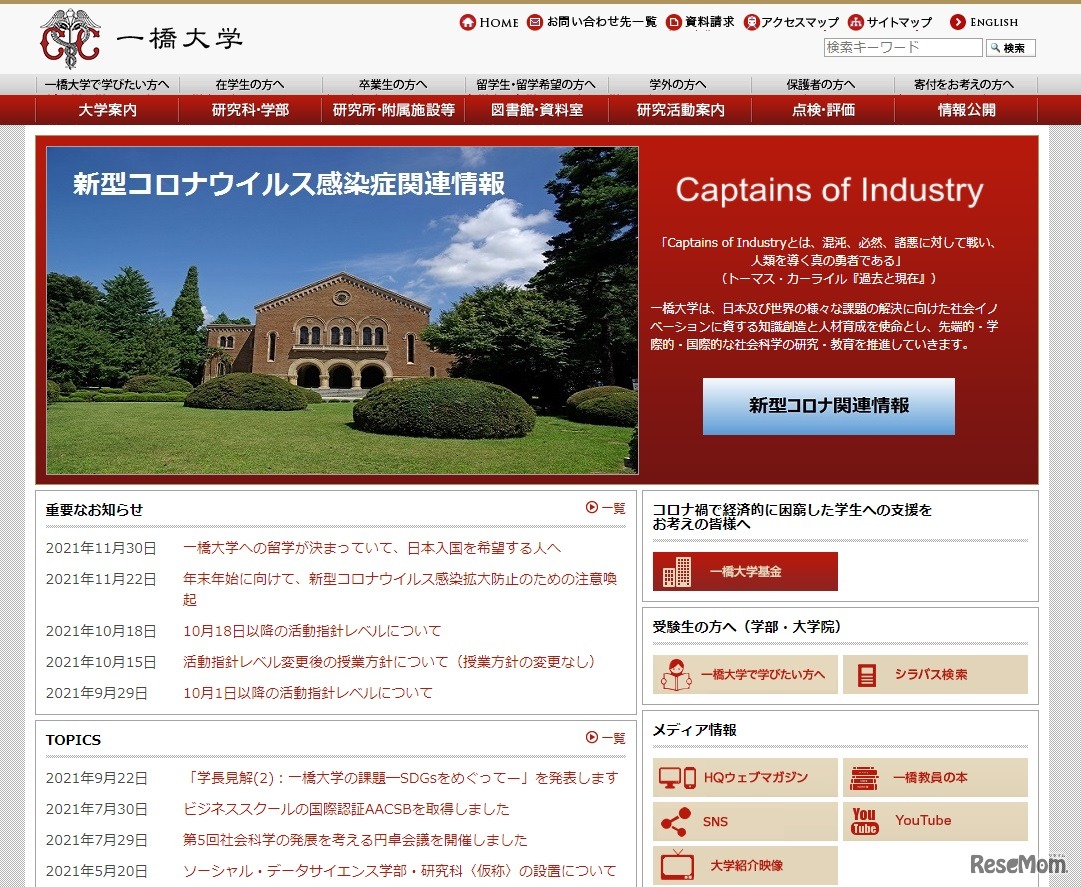Image resolution: width=1081 pixels, height=887 pixels.
Task: Click the 一覧 arrow icon in TOPICS
Action: (592, 737)
